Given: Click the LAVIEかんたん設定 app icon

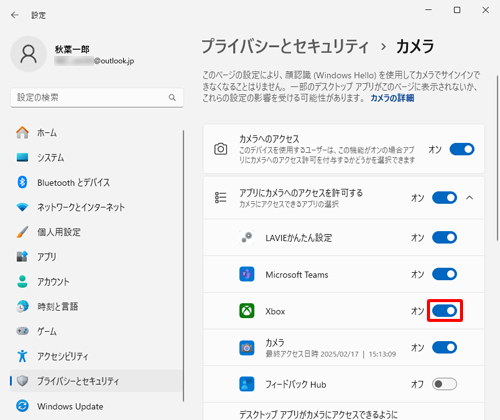Looking at the screenshot, I should click(x=247, y=238).
